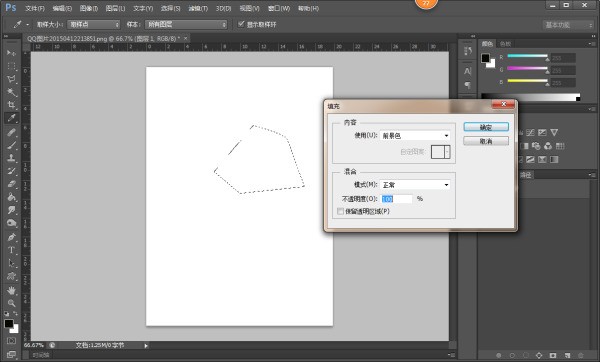Screen dimensions: 600x362
Task: Click the zoom percentage field 66.67%
Action: click(x=34, y=345)
